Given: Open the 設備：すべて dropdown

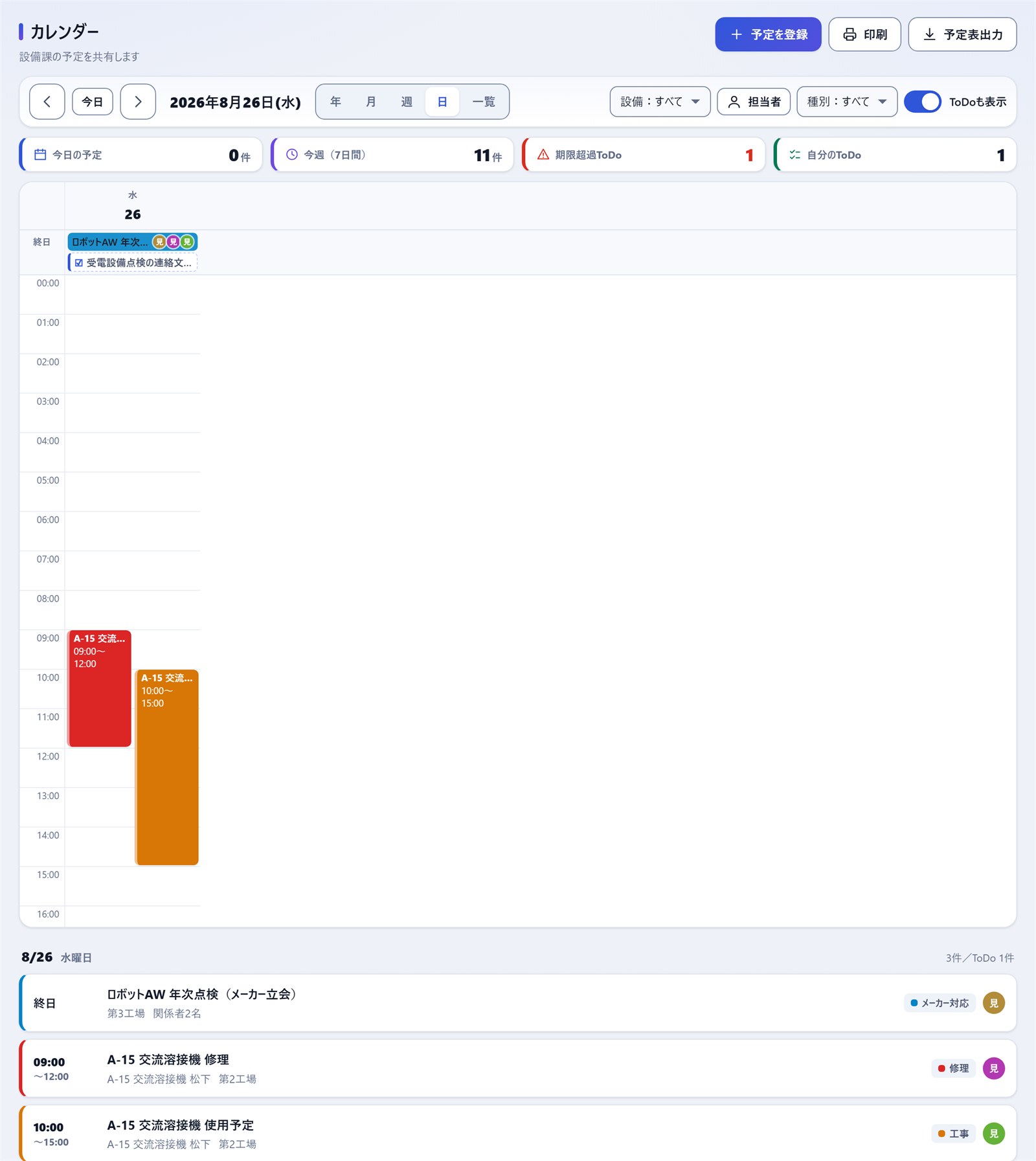Looking at the screenshot, I should [660, 102].
